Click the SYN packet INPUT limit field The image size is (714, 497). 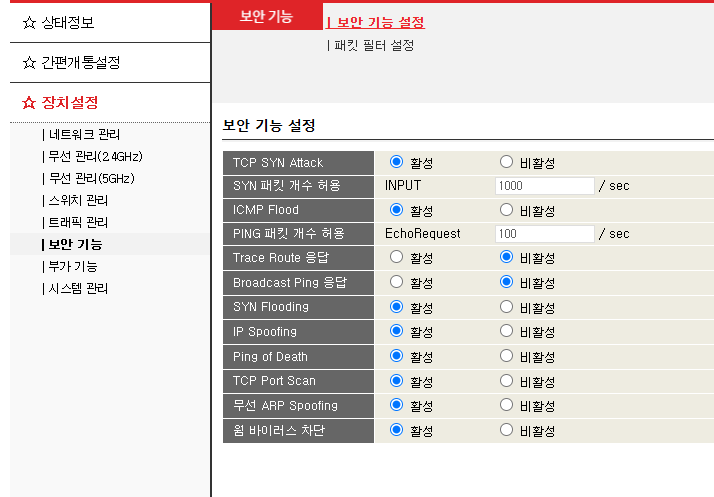545,186
